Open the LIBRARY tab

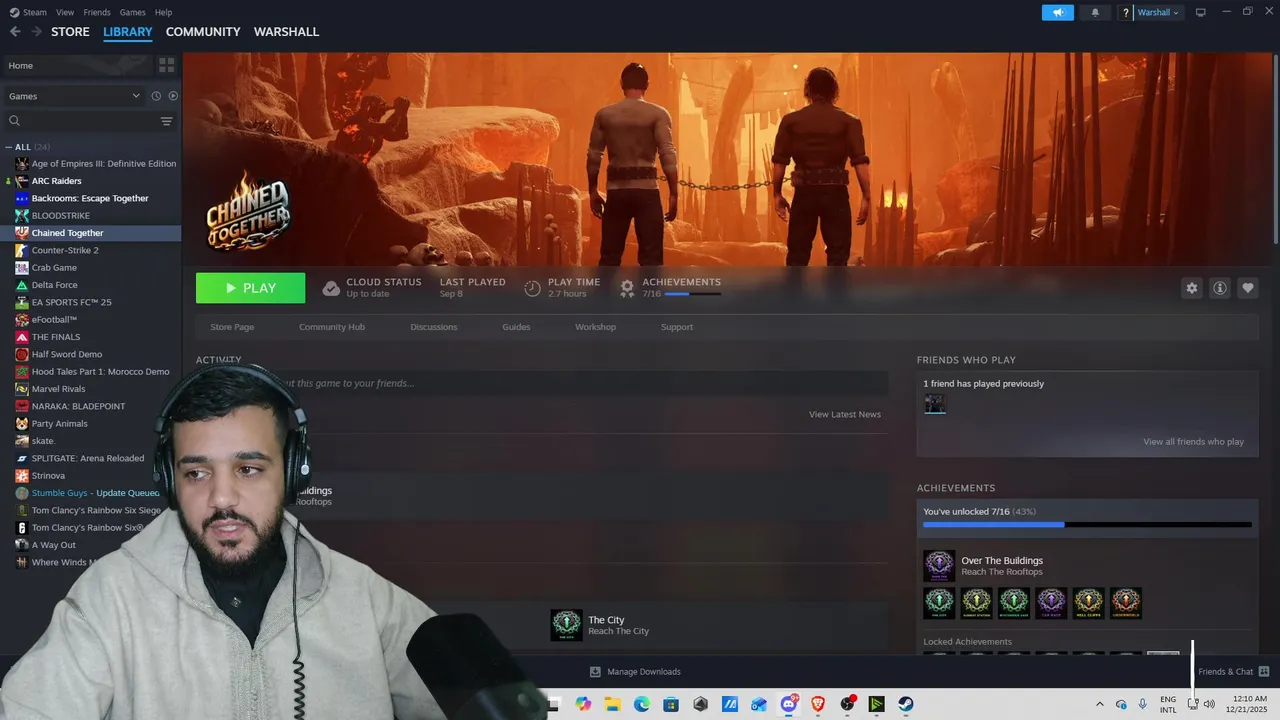coord(128,32)
